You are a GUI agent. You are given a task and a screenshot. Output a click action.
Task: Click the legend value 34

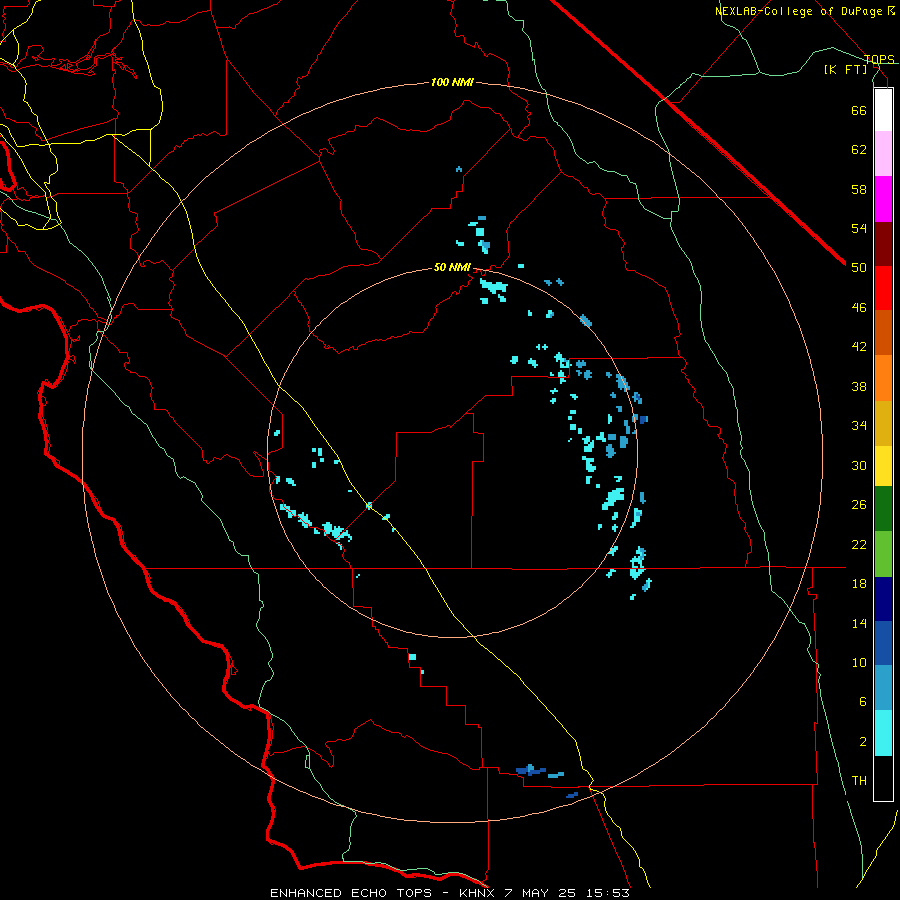pyautogui.click(x=859, y=425)
